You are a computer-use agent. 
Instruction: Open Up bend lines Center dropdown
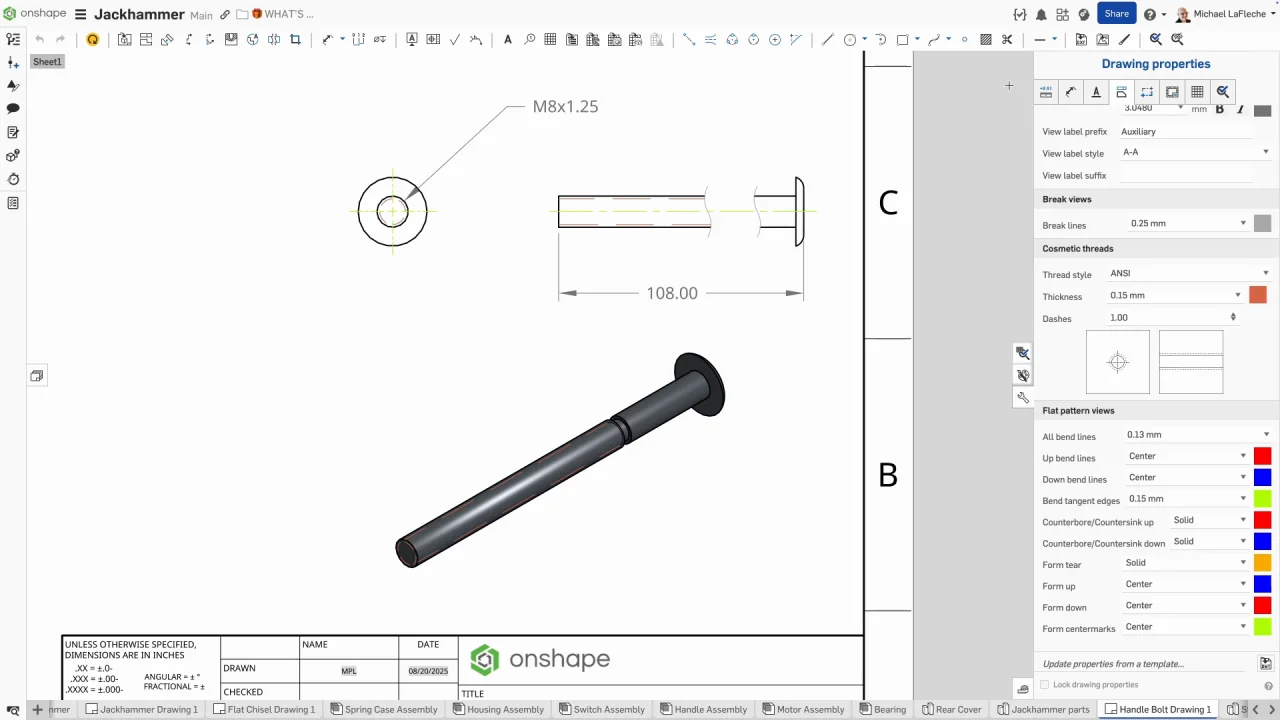[1186, 456]
